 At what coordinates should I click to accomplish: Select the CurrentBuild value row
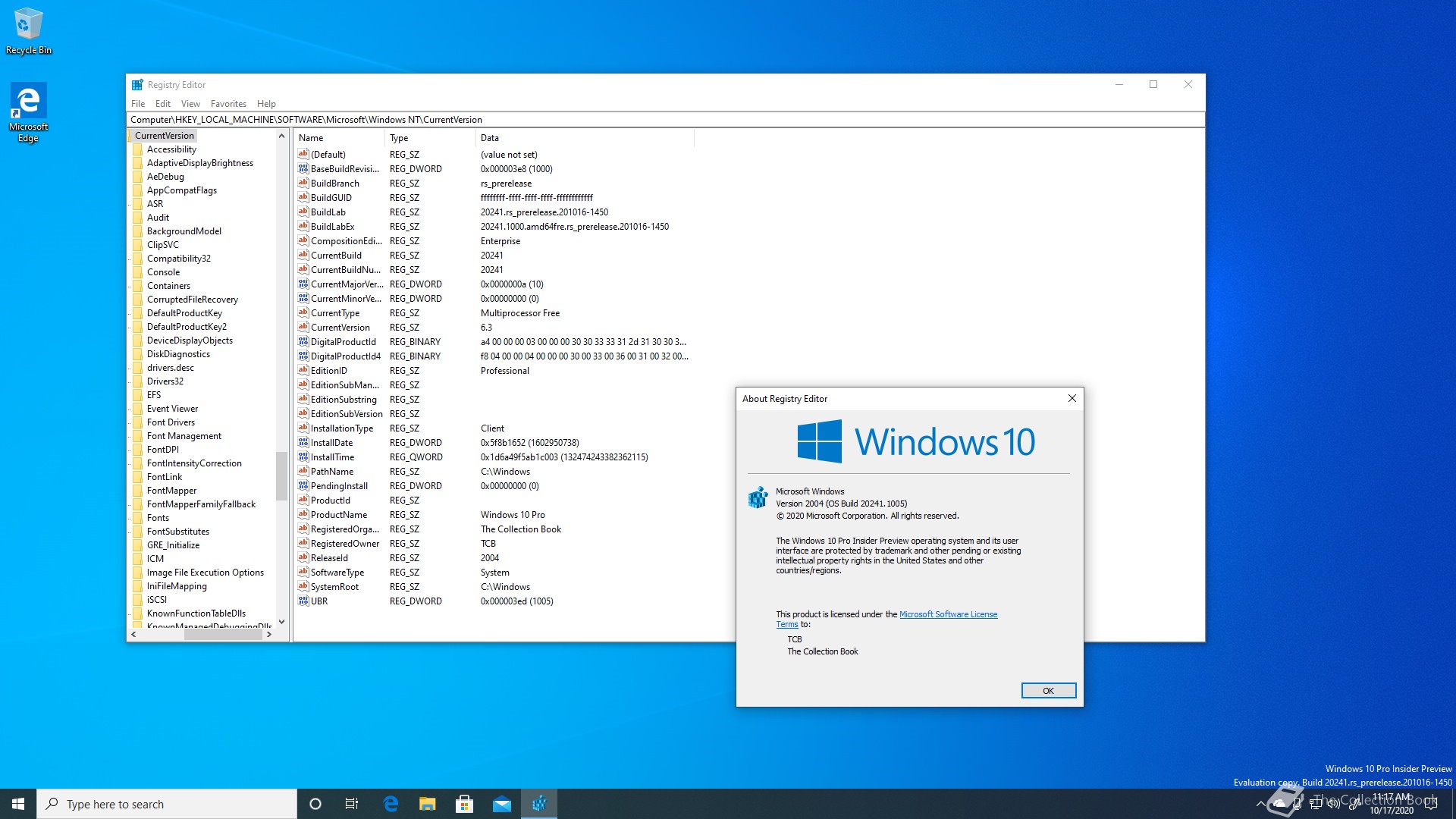pos(493,255)
